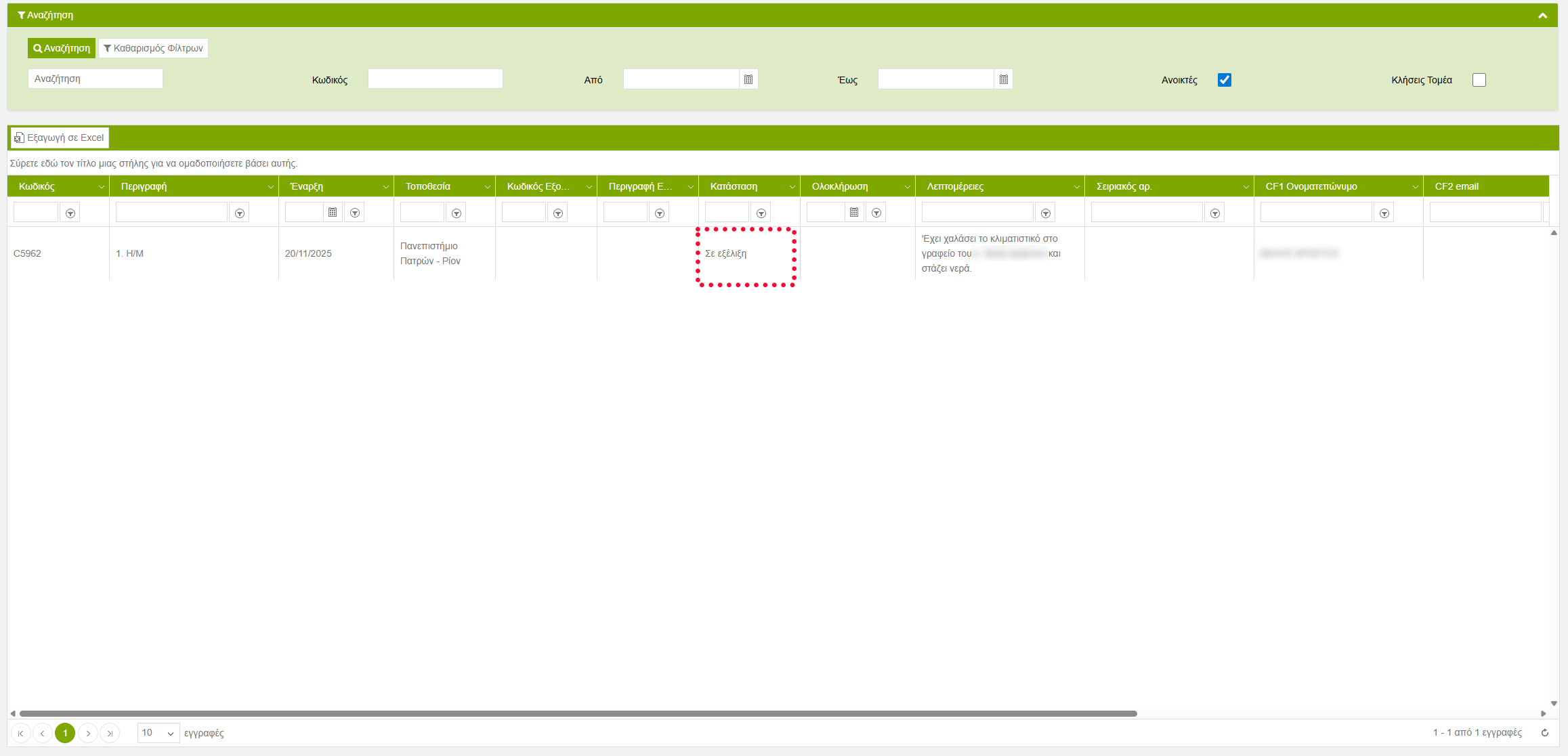This screenshot has height=756, width=1568.
Task: Open the Από date calendar picker
Action: (x=748, y=79)
